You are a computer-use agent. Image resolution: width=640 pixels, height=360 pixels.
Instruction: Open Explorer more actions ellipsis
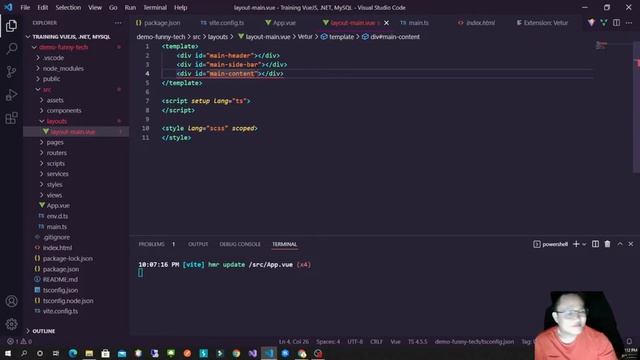(x=118, y=23)
